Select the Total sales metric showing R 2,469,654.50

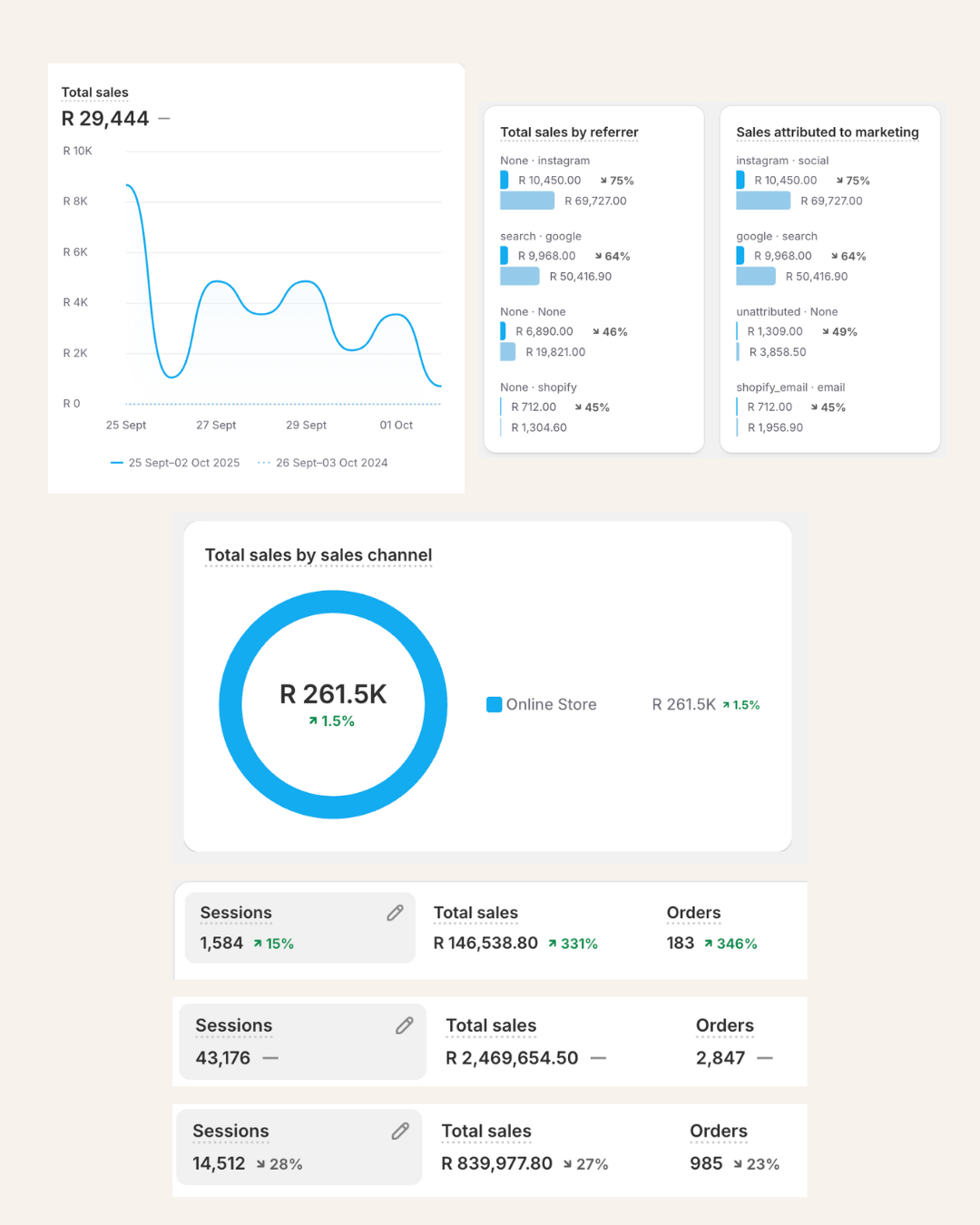tap(491, 1026)
